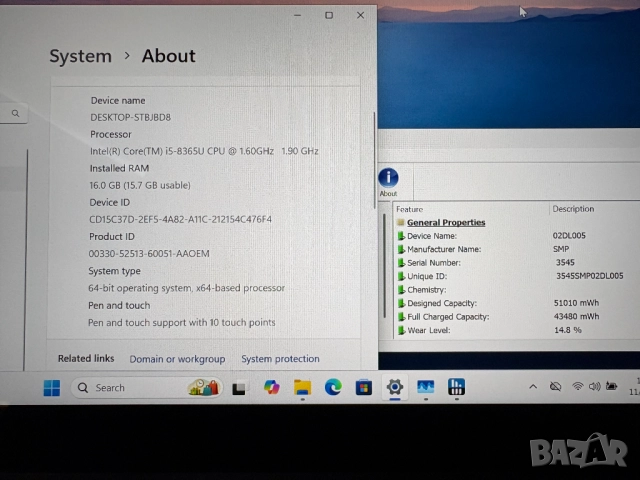The image size is (640, 480).
Task: Click the 14.8 % wear level value
Action: pos(568,330)
